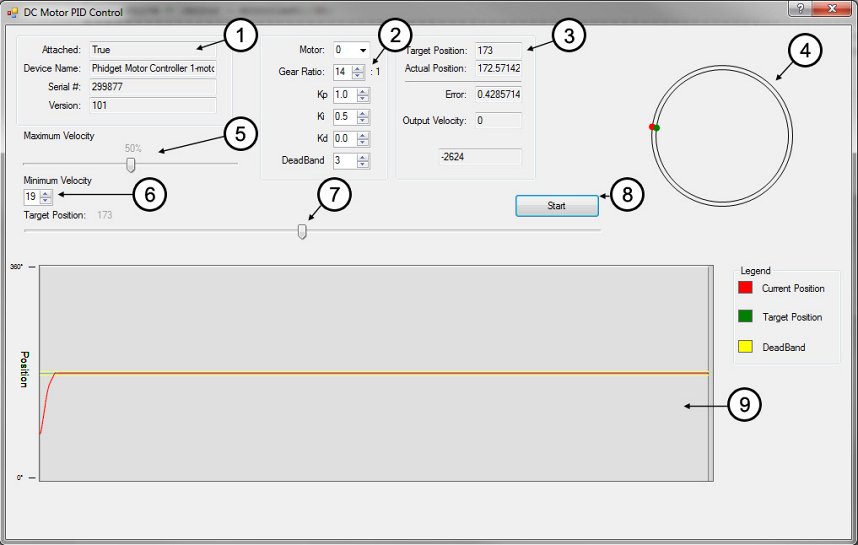This screenshot has width=858, height=545.
Task: Click the Ki input field
Action: coord(345,117)
